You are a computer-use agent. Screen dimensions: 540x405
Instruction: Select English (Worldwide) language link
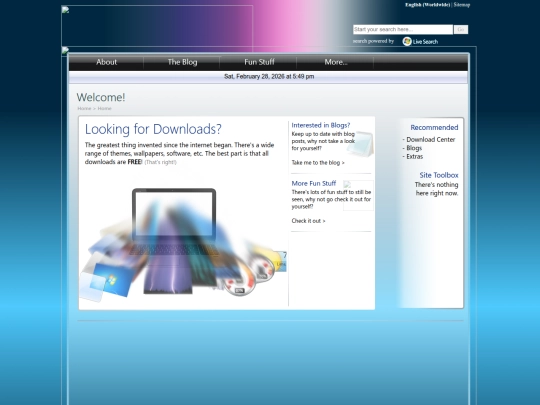click(x=427, y=5)
